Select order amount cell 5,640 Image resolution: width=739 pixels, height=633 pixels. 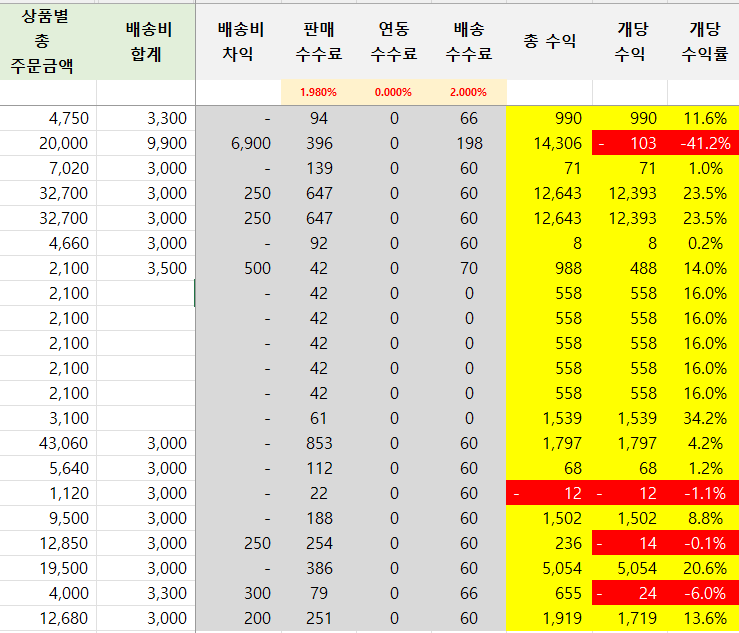point(48,468)
